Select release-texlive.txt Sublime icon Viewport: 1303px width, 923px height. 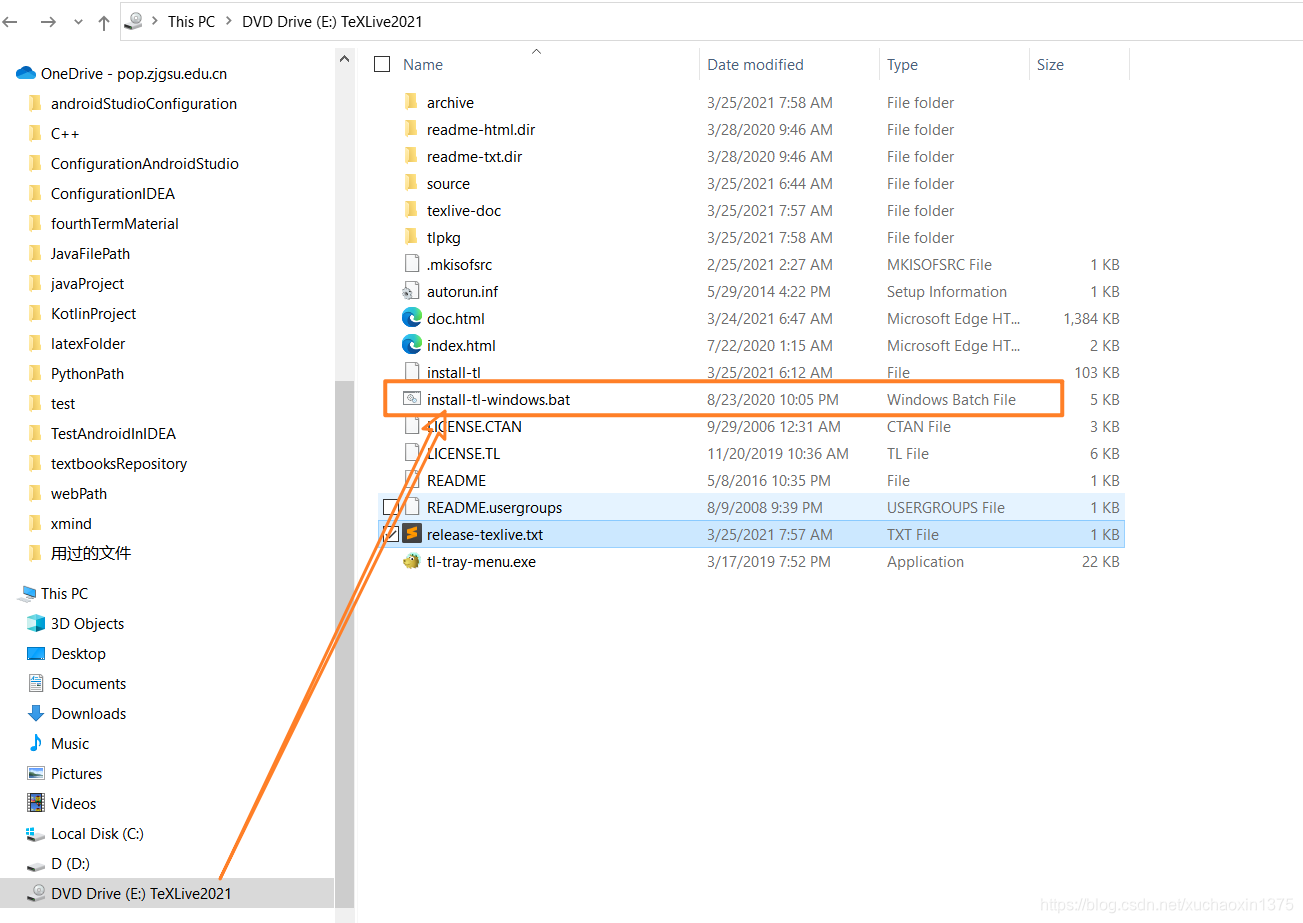411,534
